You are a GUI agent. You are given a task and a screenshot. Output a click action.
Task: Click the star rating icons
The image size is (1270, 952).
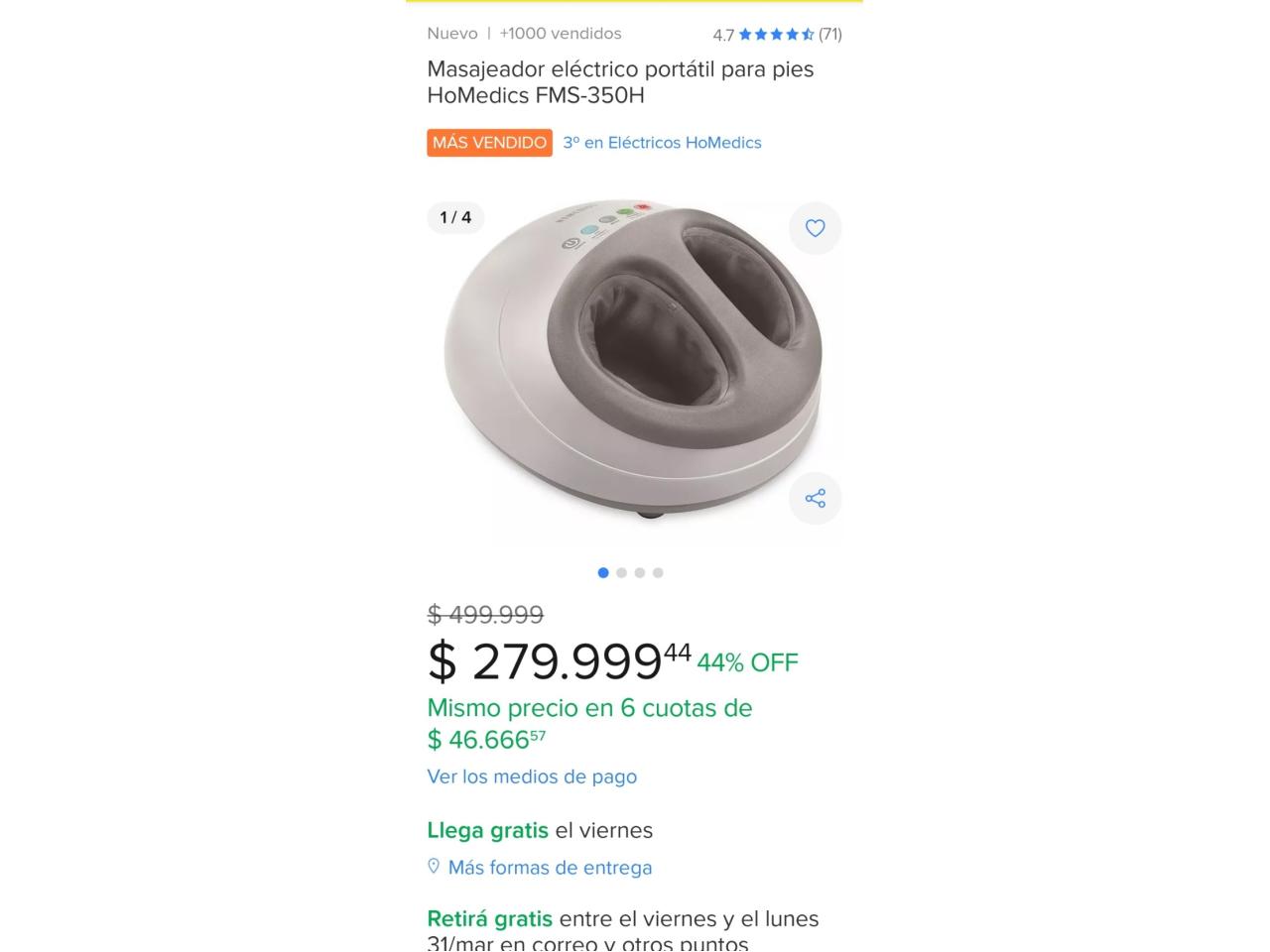(x=776, y=34)
